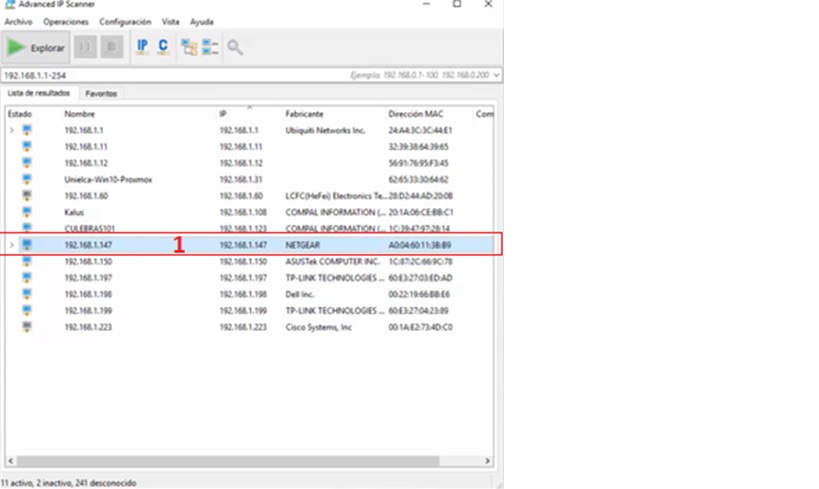819x489 pixels.
Task: Click the scroll right arrow
Action: click(487, 461)
